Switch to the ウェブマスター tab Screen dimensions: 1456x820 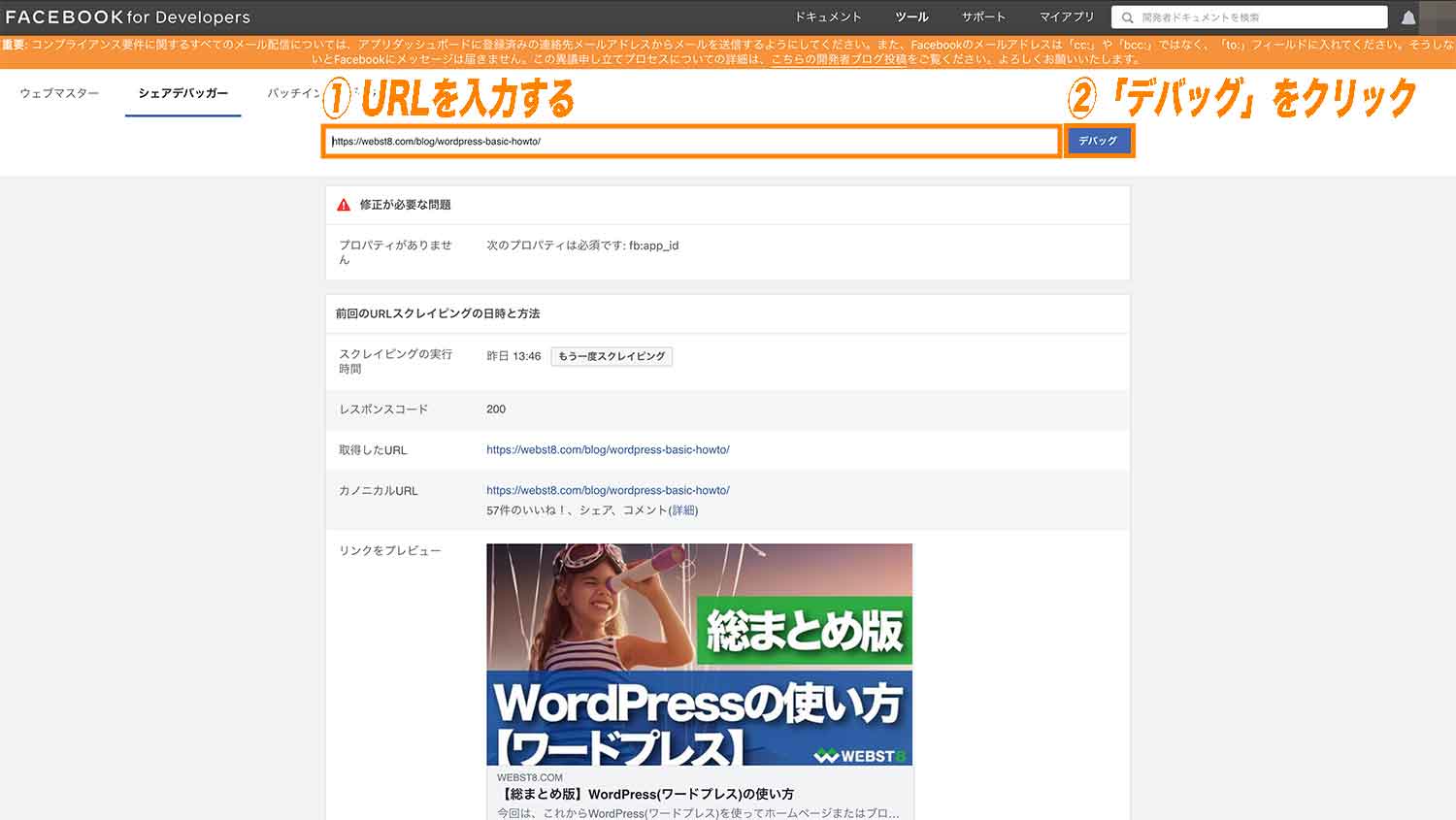pos(59,93)
